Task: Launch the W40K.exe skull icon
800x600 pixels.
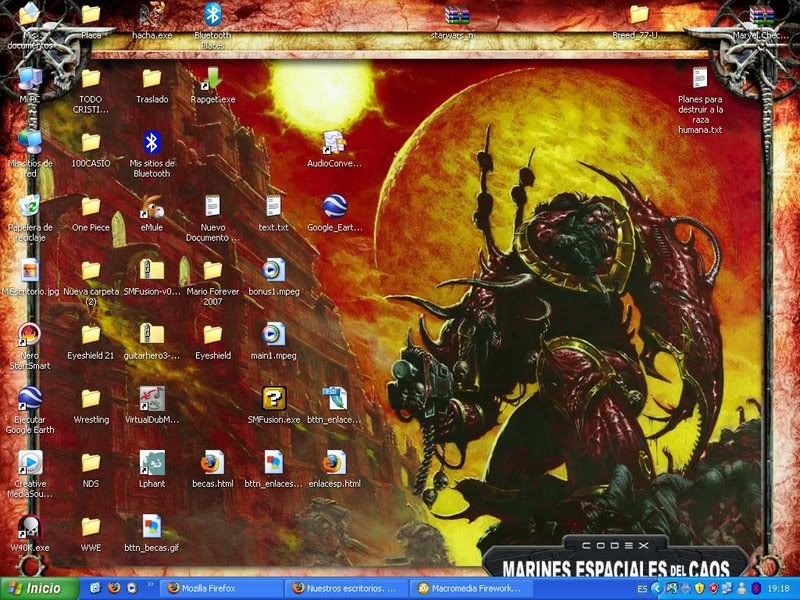Action: click(30, 527)
